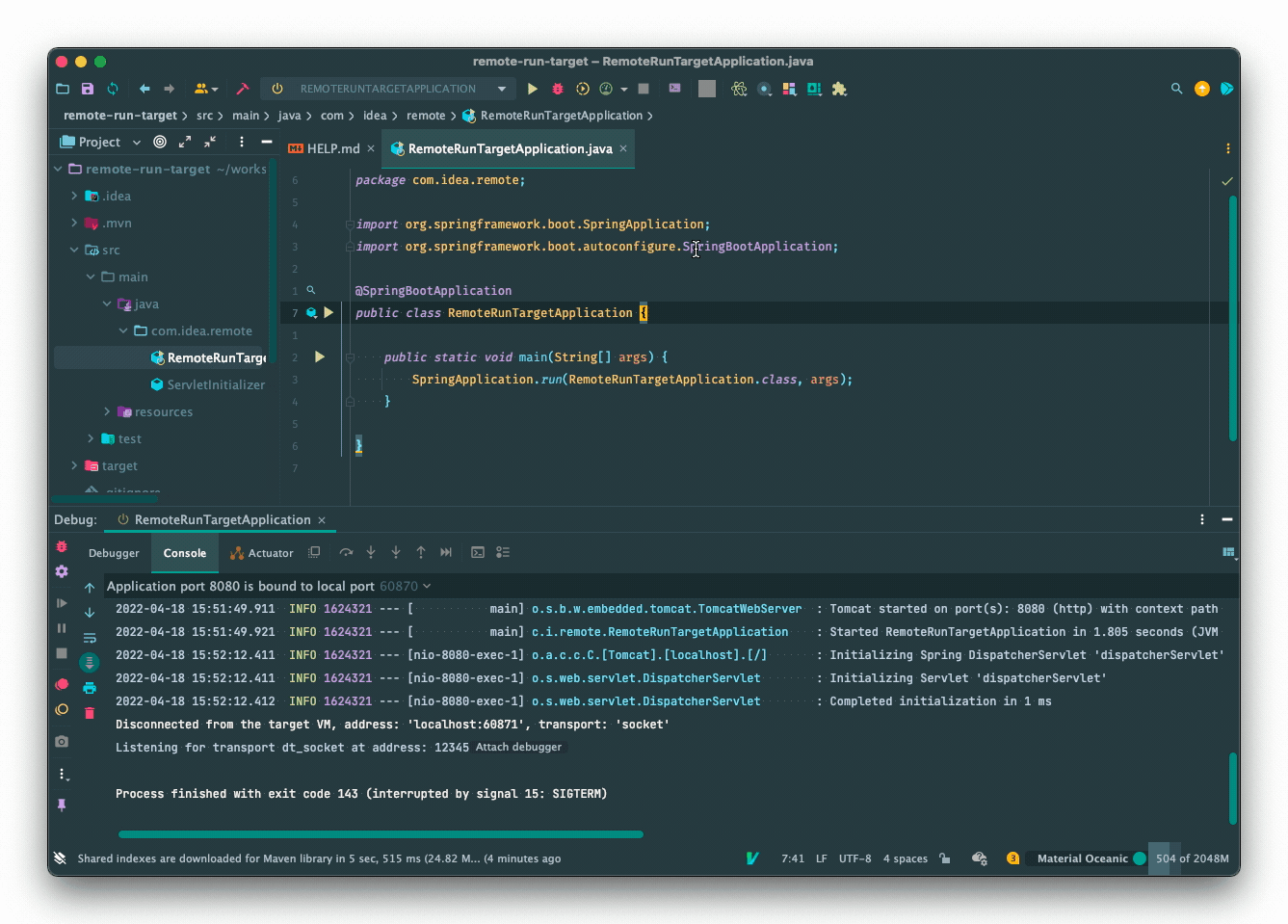Viewport: 1288px width, 924px height.
Task: Toggle Soft-Wrap in console
Action: [90, 638]
